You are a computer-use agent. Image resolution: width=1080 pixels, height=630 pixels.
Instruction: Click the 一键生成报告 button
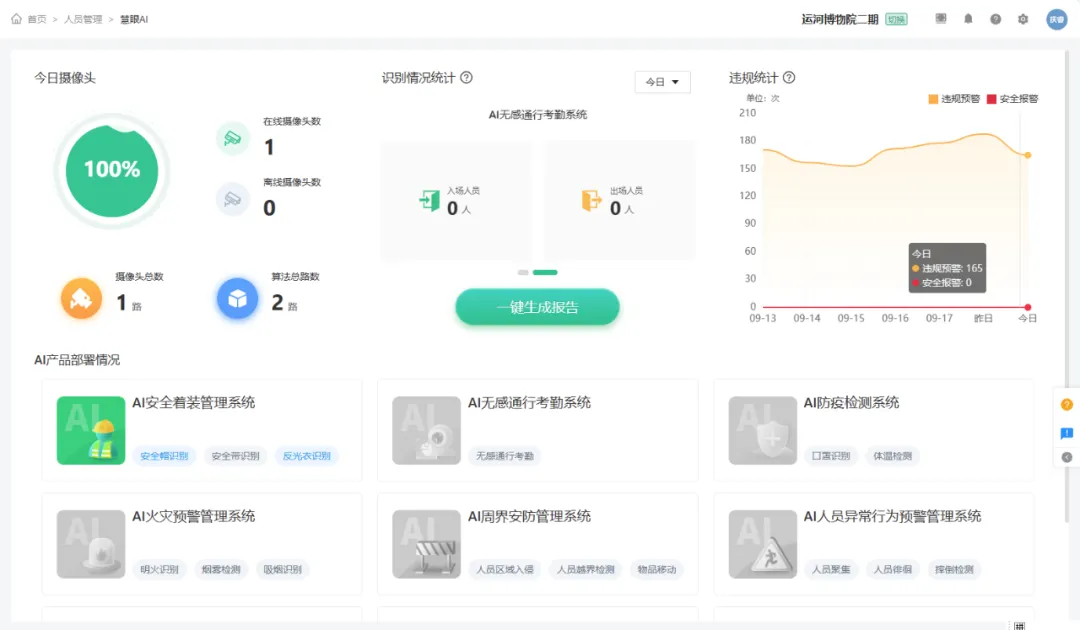(x=537, y=307)
